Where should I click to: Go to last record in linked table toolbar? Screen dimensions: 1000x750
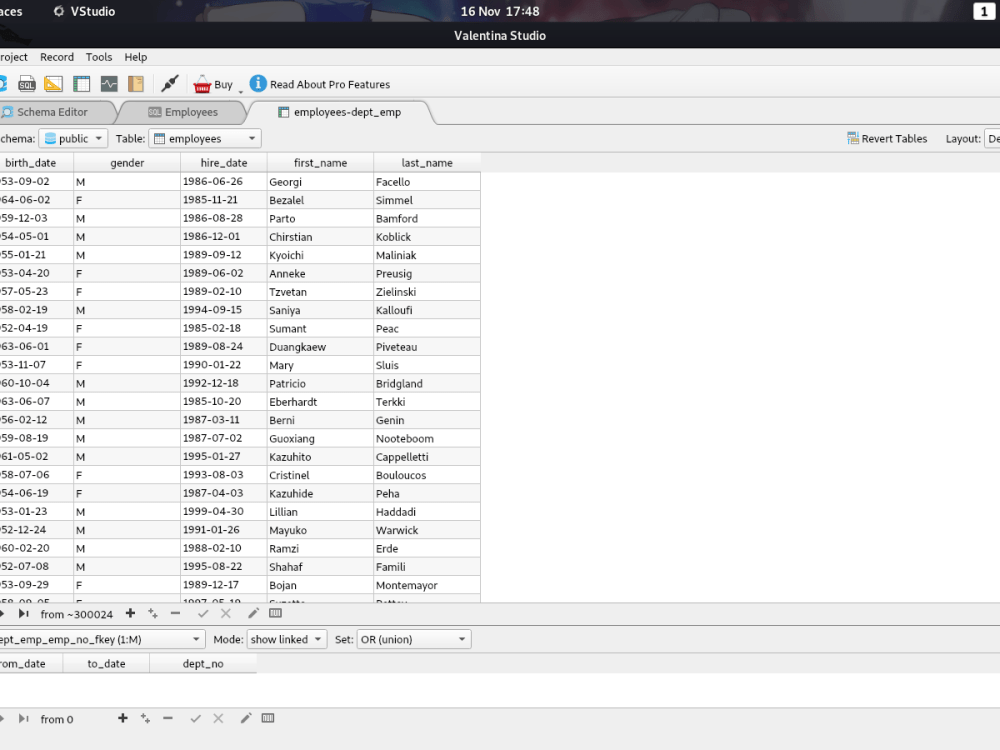[x=24, y=719]
